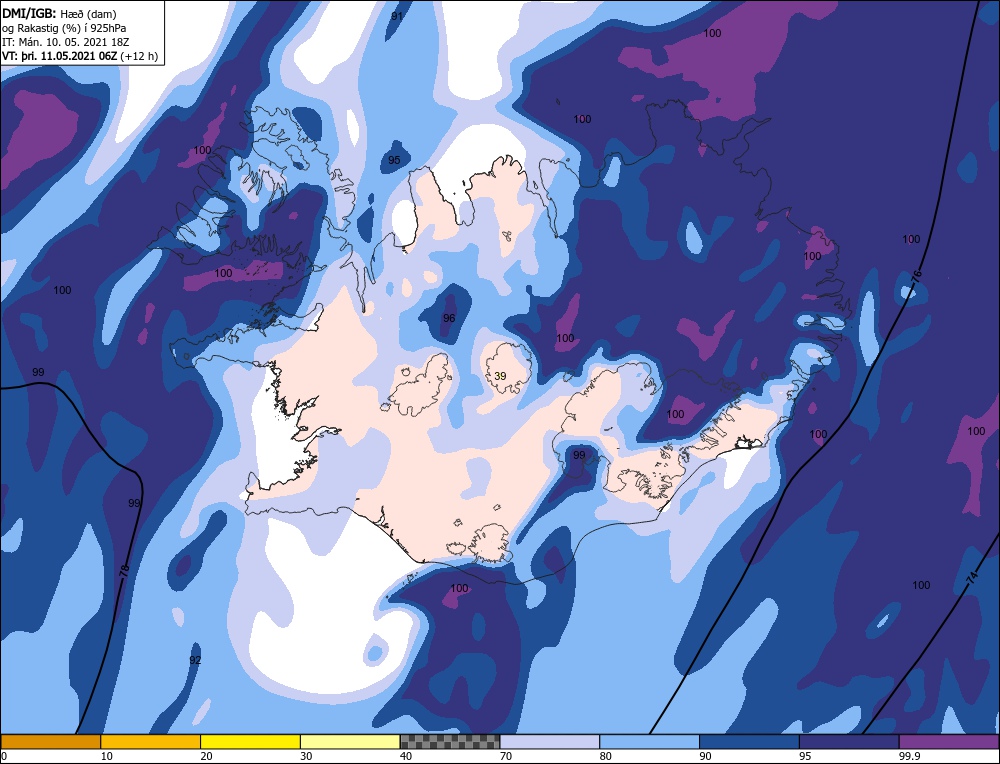Click the gray checkered 40–70 legend swatch
The height and width of the screenshot is (764, 1000).
[x=450, y=741]
